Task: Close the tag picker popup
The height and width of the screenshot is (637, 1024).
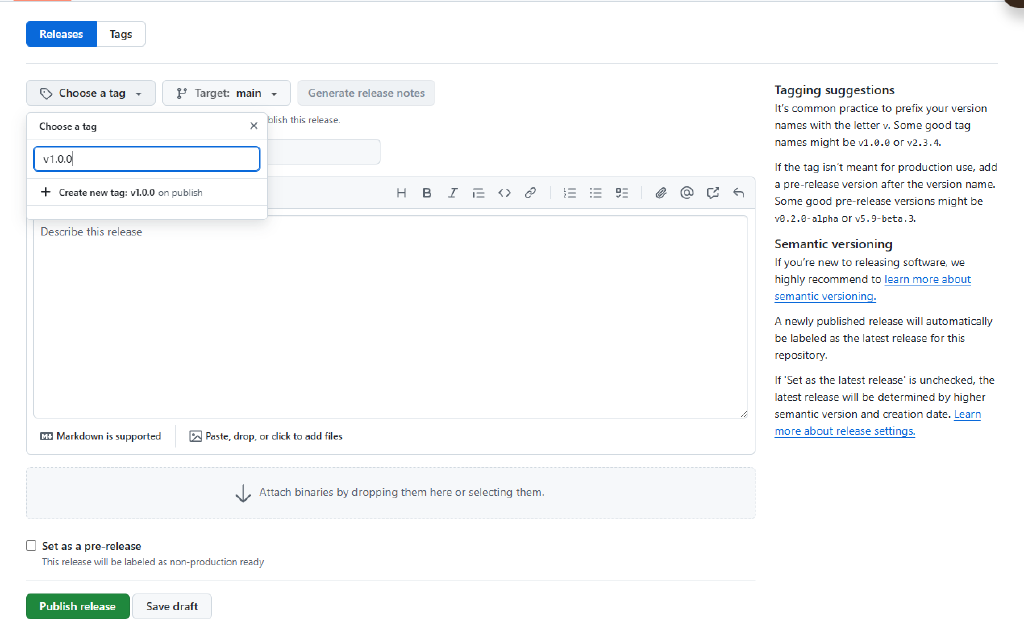Action: 254,126
